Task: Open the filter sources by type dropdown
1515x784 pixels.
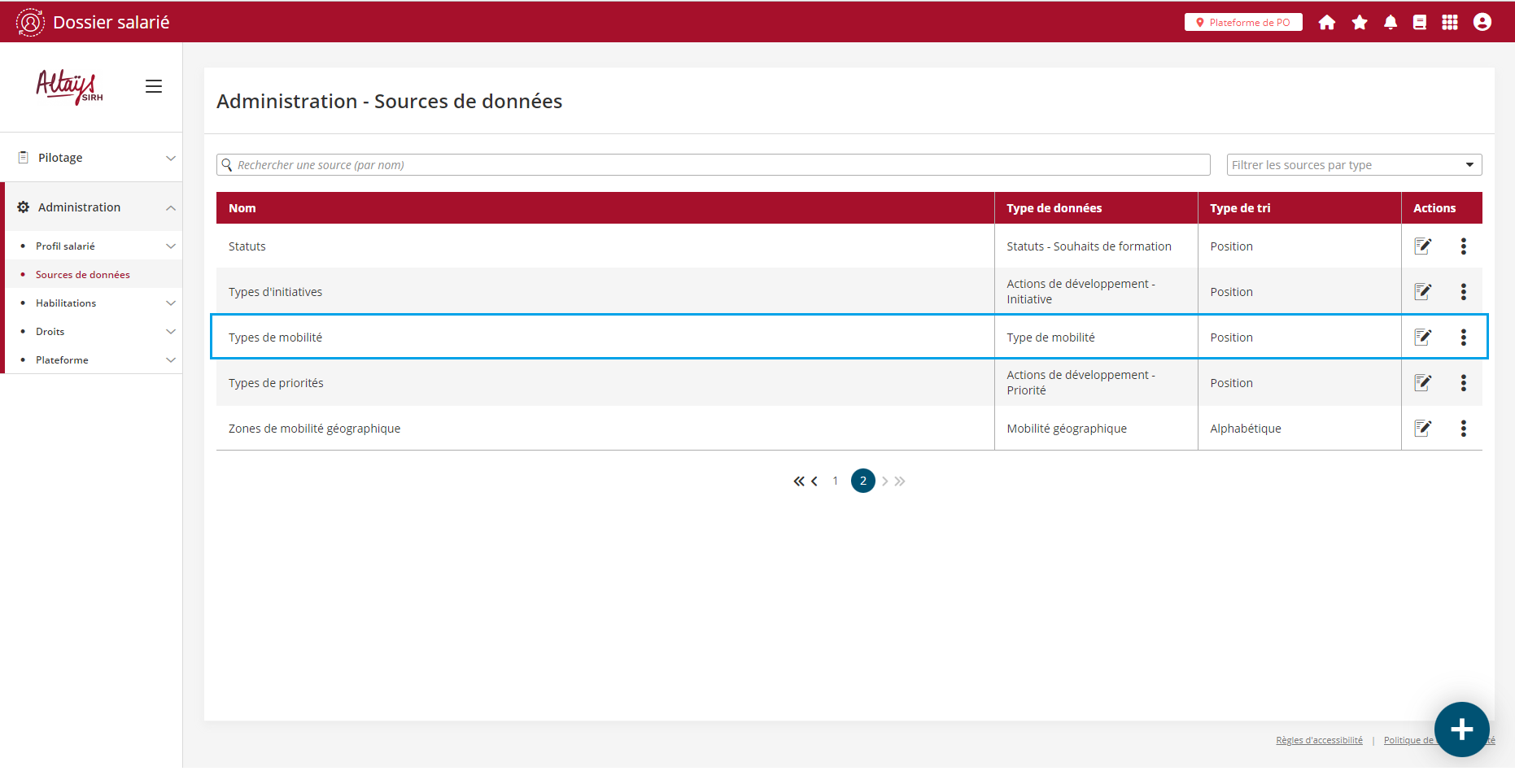Action: [x=1354, y=165]
